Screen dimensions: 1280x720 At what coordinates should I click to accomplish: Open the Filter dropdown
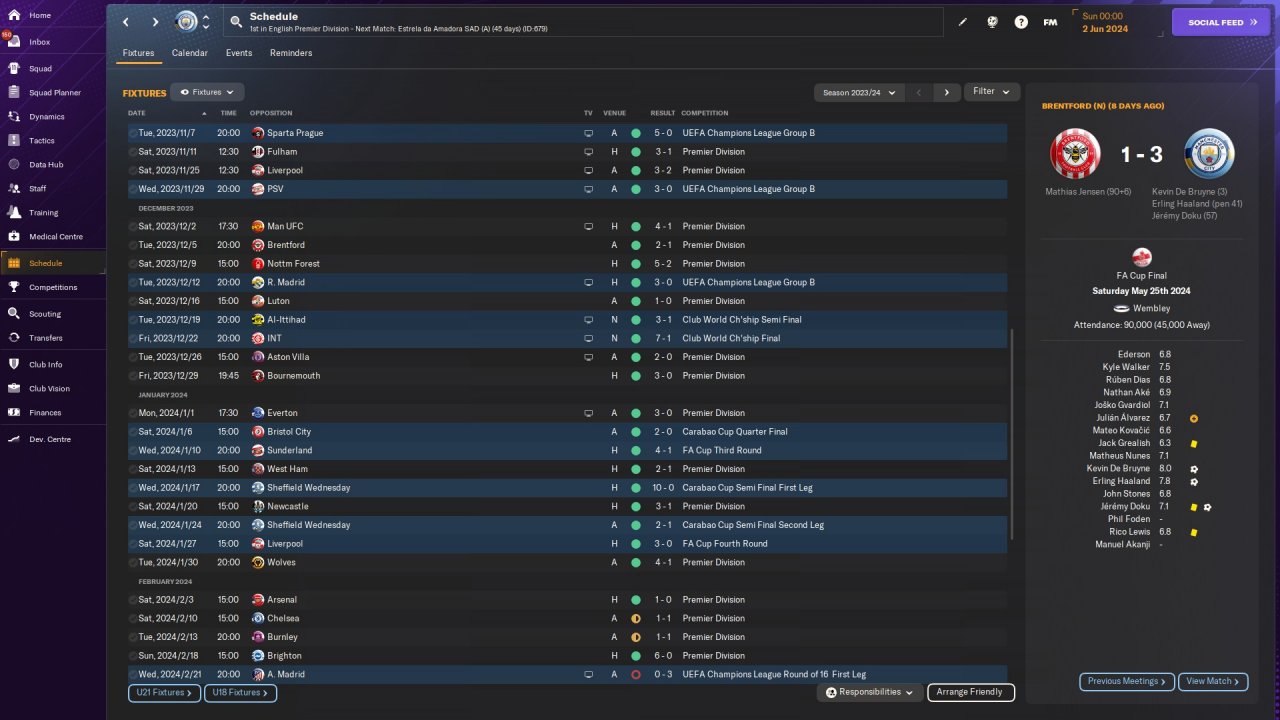992,92
